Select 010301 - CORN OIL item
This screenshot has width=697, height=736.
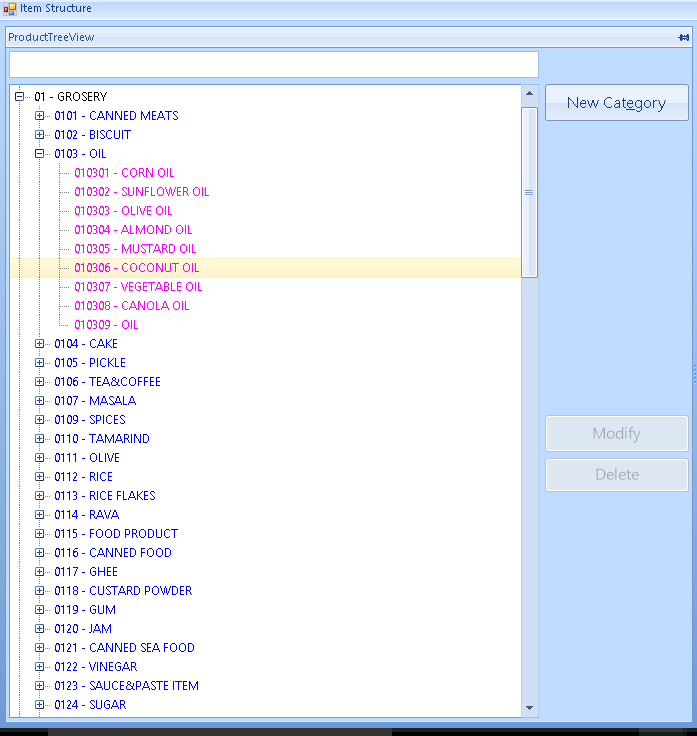pyautogui.click(x=124, y=173)
